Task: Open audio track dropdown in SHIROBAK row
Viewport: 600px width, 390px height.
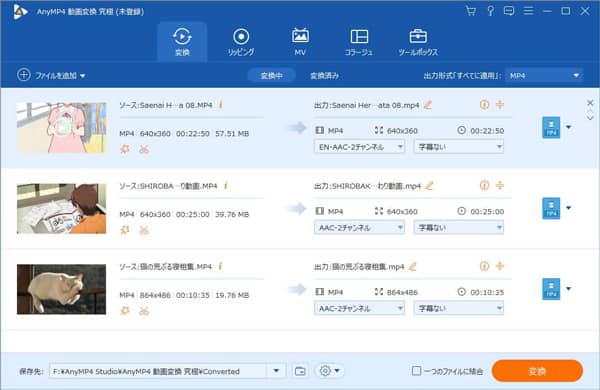Action: click(x=359, y=228)
